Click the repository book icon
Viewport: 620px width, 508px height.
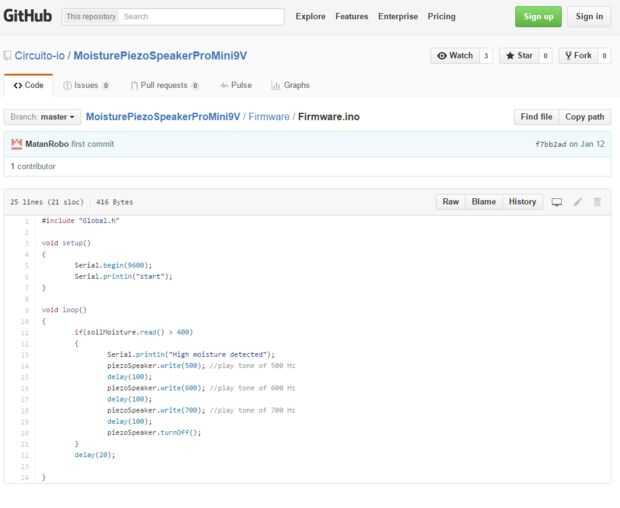tap(8, 55)
